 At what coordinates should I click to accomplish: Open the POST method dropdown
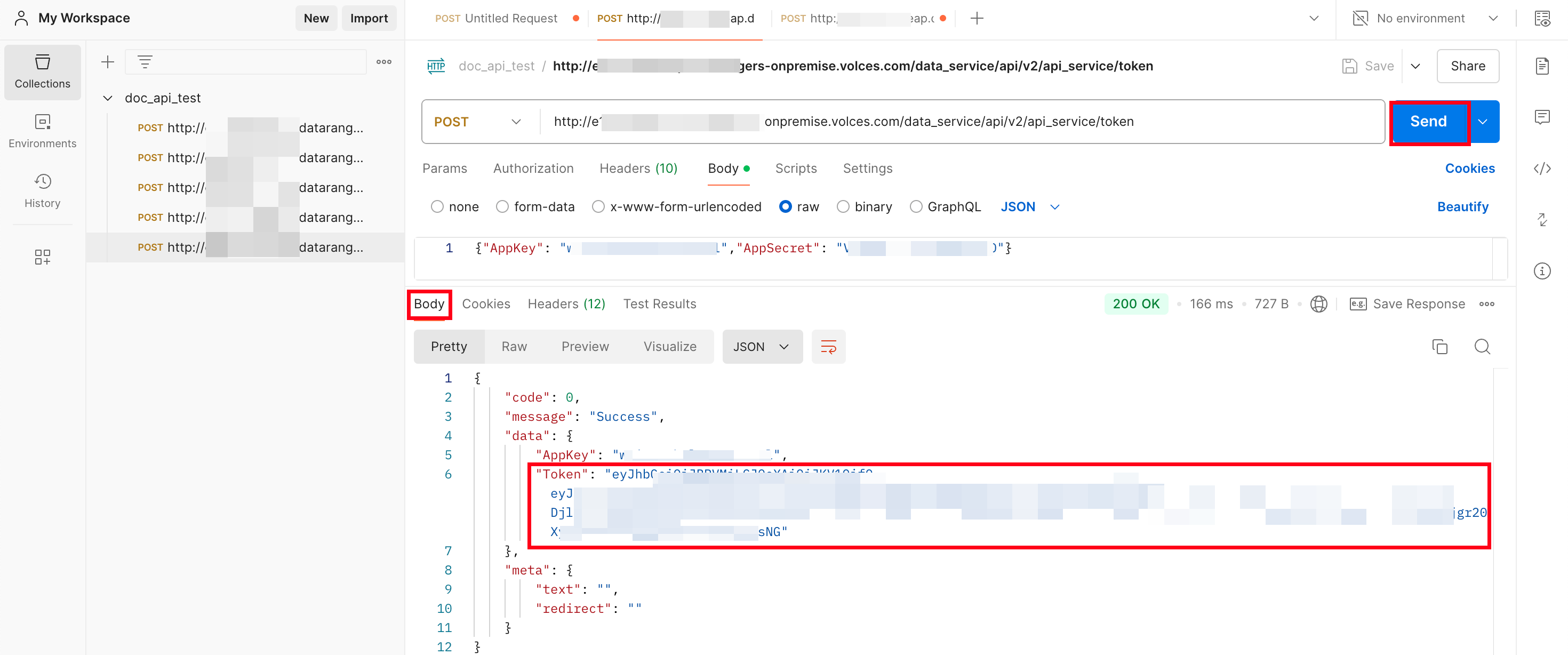[478, 122]
